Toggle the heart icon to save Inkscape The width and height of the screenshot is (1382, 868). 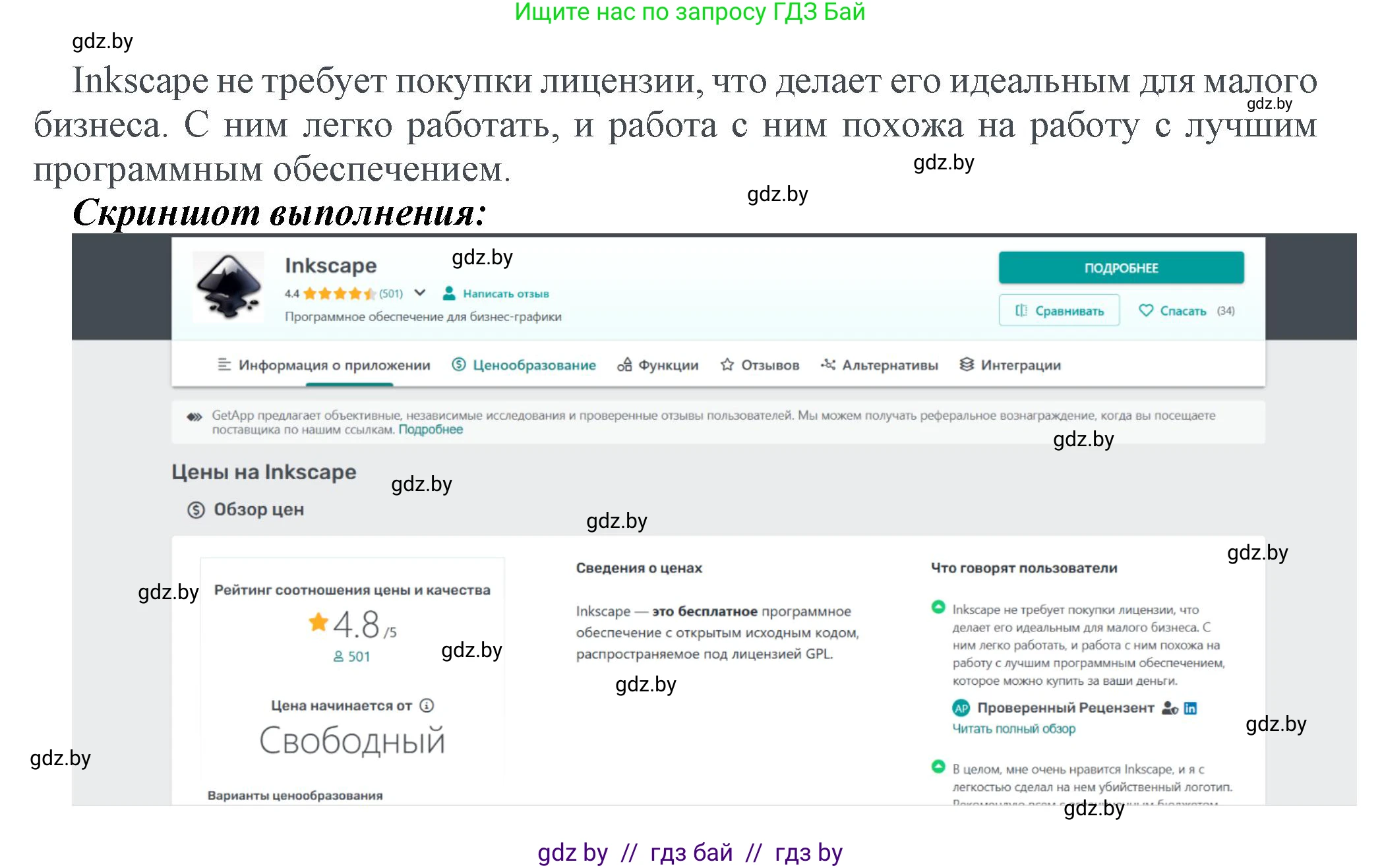pyautogui.click(x=1145, y=310)
